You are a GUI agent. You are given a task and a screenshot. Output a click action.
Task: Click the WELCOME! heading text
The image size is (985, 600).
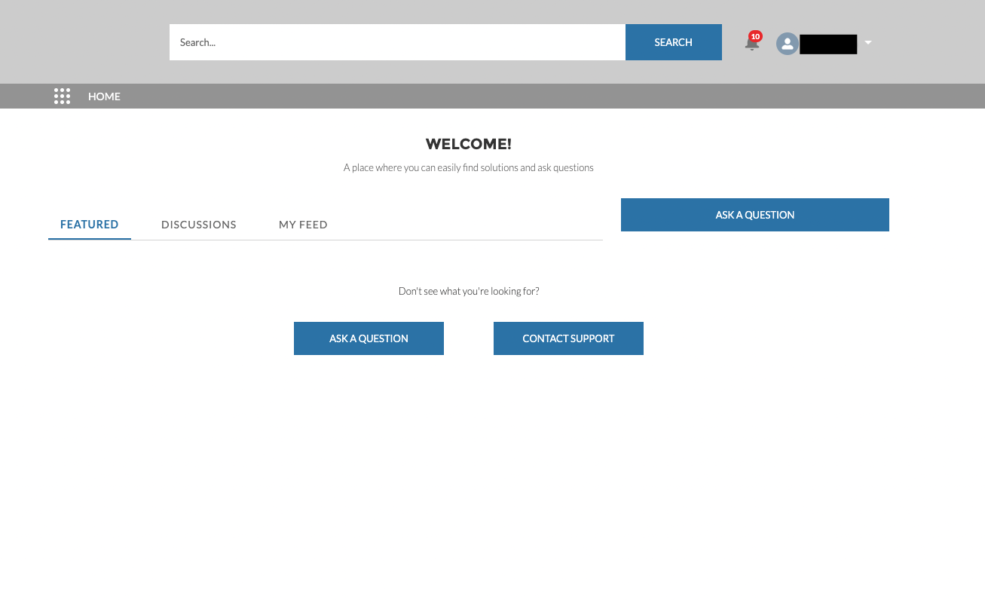pyautogui.click(x=469, y=144)
